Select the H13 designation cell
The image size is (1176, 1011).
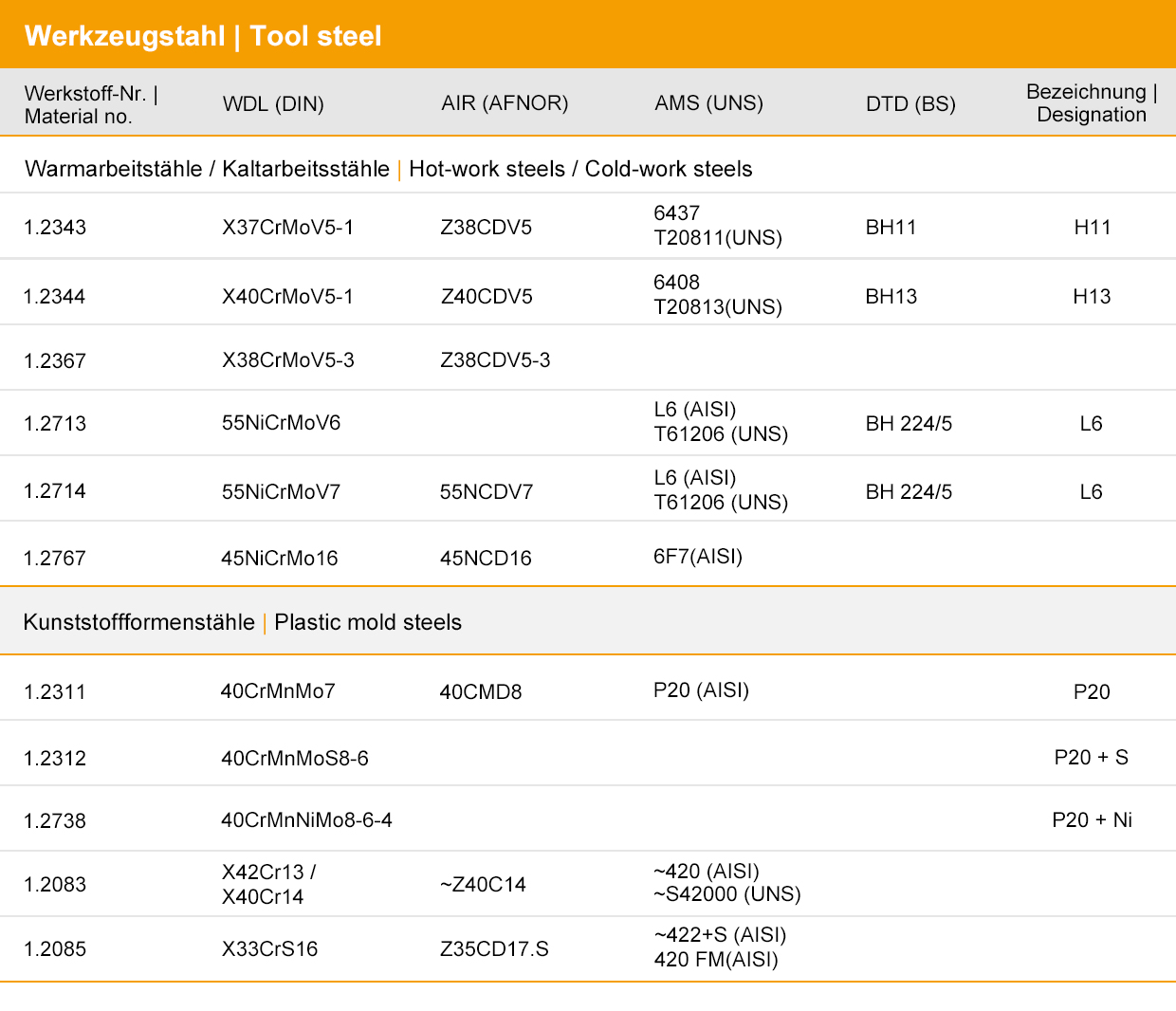click(x=1092, y=297)
